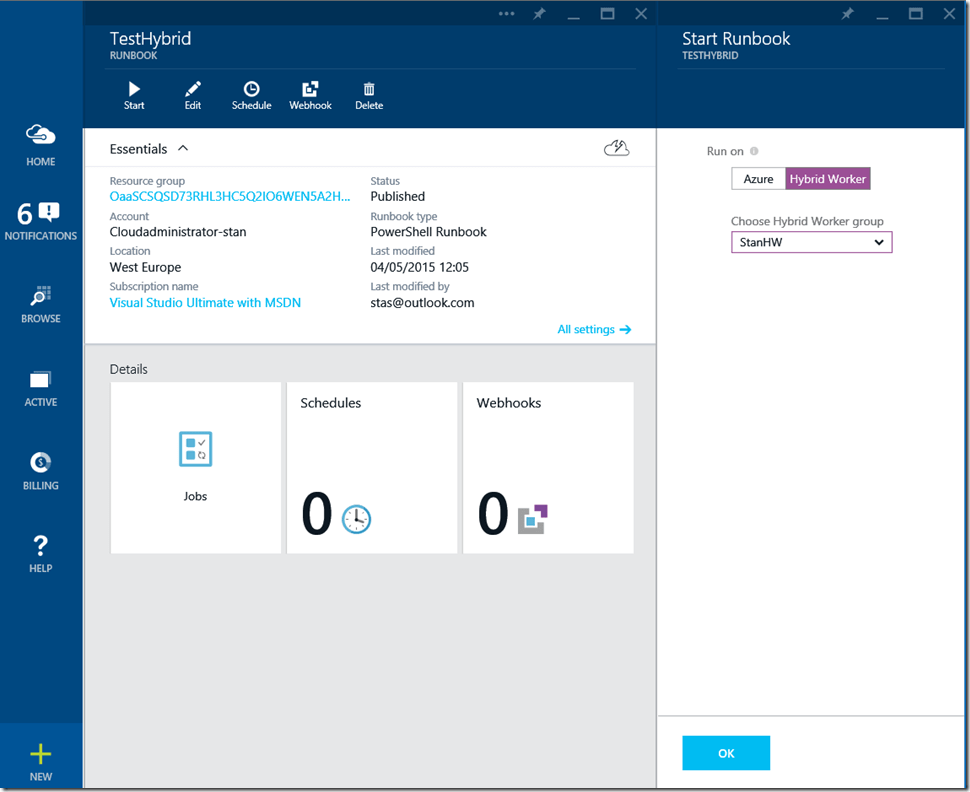Open the Notifications panel
Screen dimensions: 970x792
click(x=41, y=221)
